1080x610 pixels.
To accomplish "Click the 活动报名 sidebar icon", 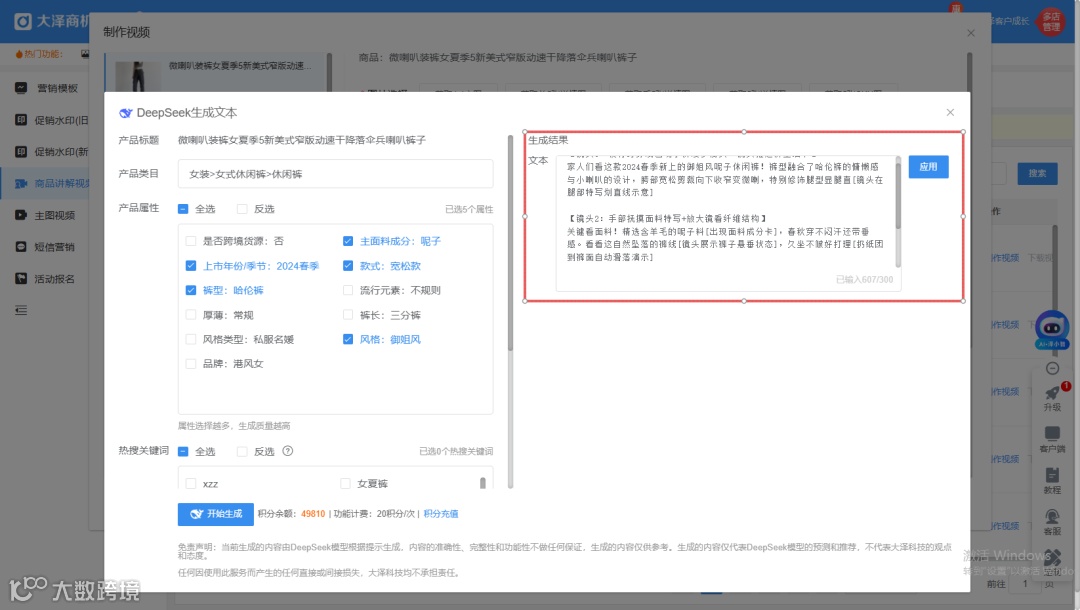I will coord(21,278).
